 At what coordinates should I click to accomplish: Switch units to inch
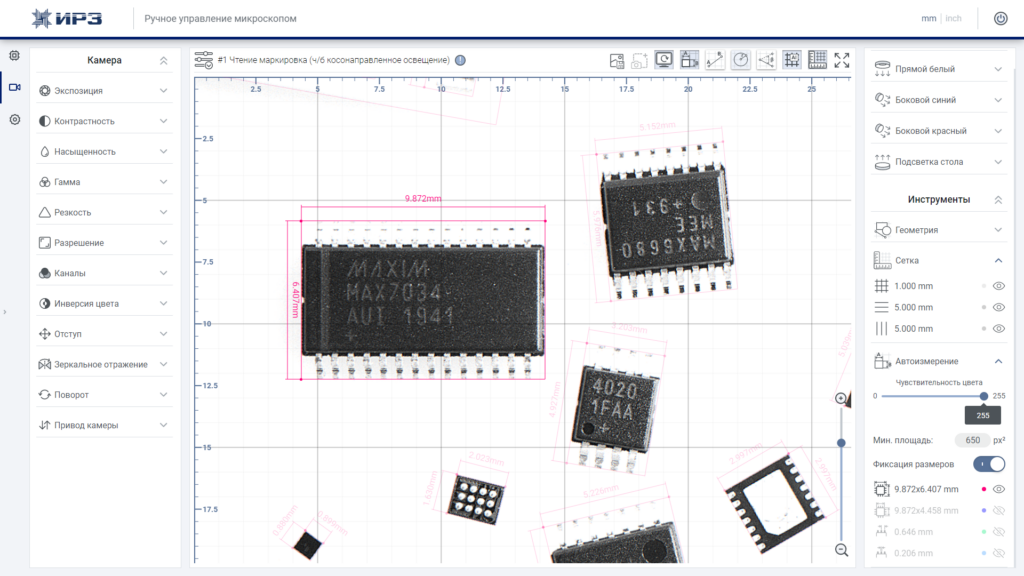pyautogui.click(x=953, y=18)
